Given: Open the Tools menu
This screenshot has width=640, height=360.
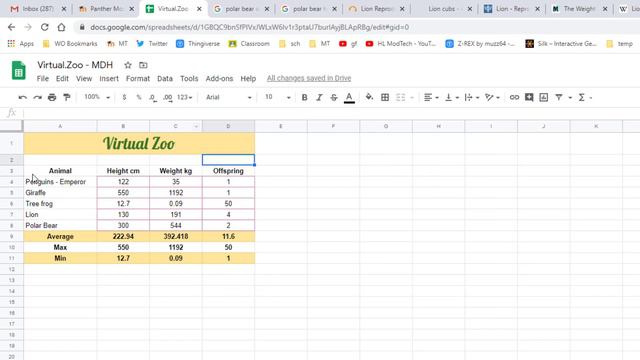Looking at the screenshot, I should (x=189, y=78).
